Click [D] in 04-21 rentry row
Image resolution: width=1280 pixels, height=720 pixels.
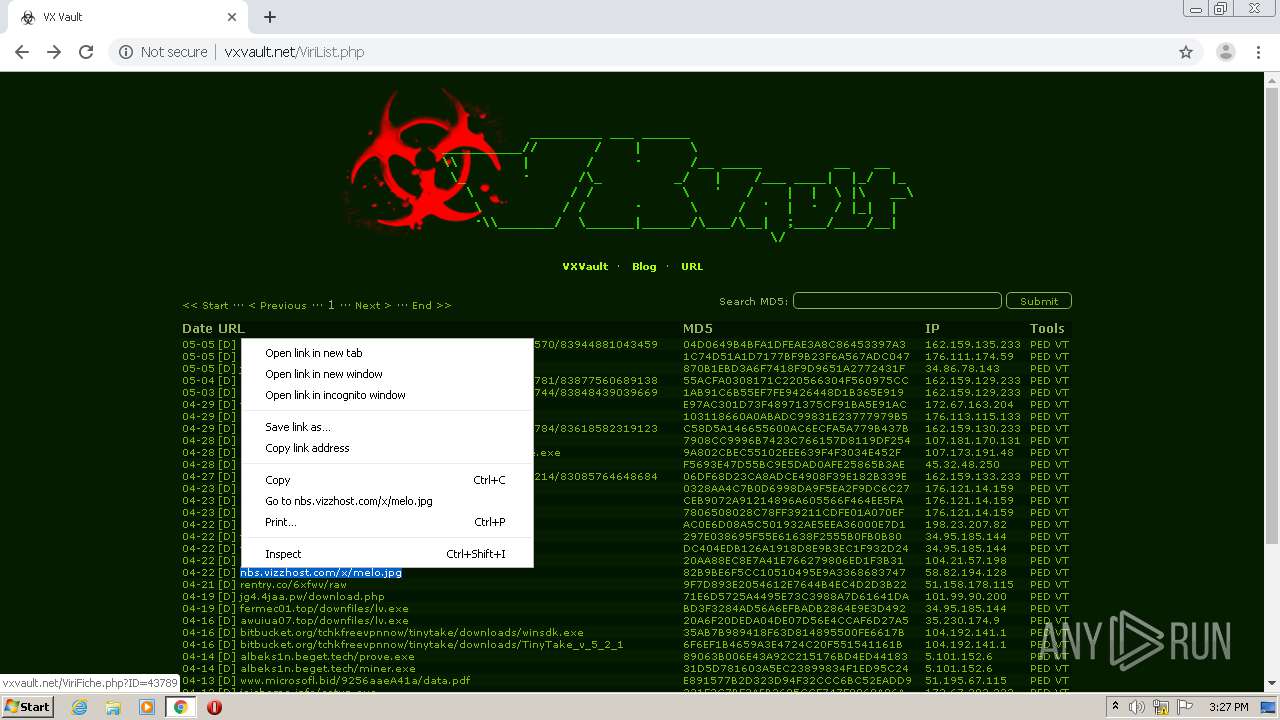click(x=227, y=585)
